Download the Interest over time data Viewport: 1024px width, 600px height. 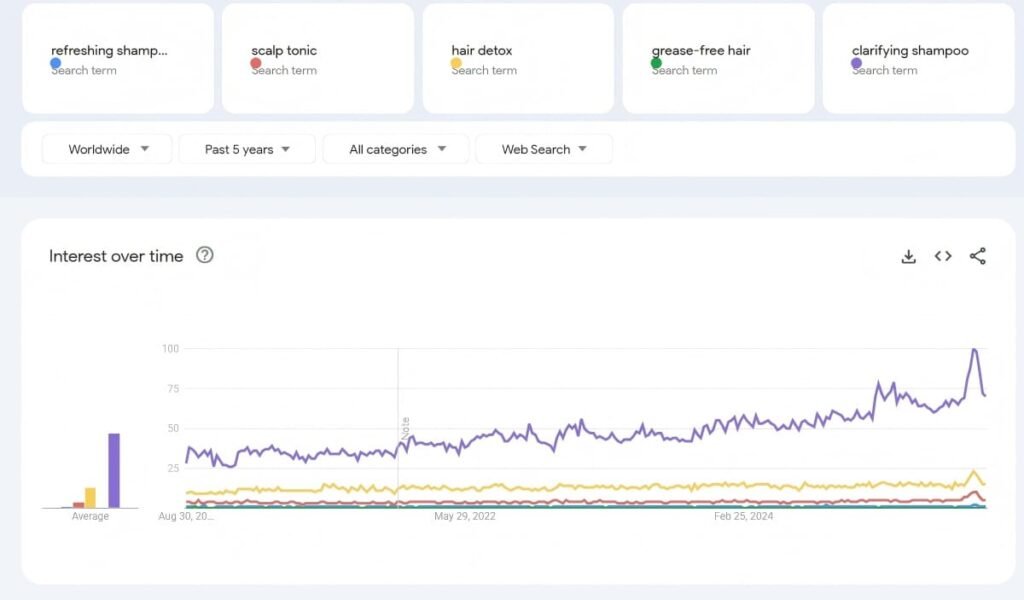tap(908, 256)
